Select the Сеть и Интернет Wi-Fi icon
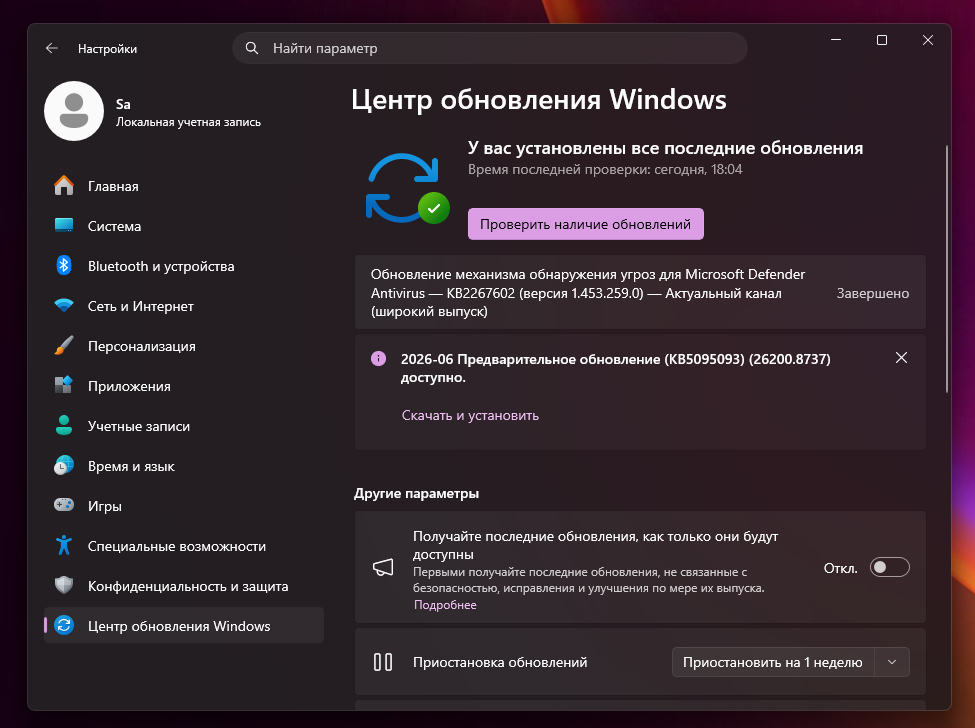Screen dimensions: 975x728 click(63, 306)
